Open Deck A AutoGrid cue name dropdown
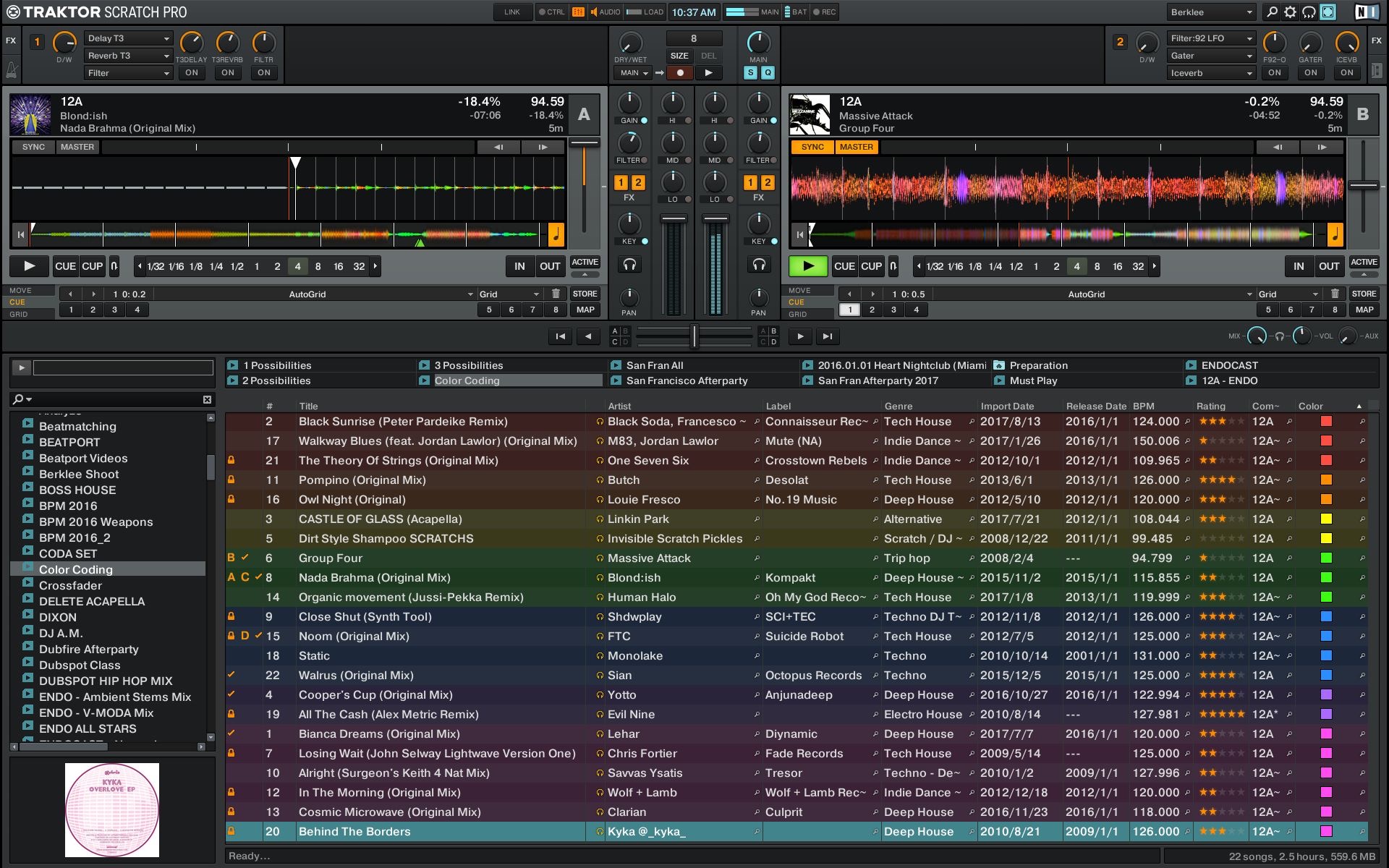This screenshot has height=868, width=1389. pos(316,294)
